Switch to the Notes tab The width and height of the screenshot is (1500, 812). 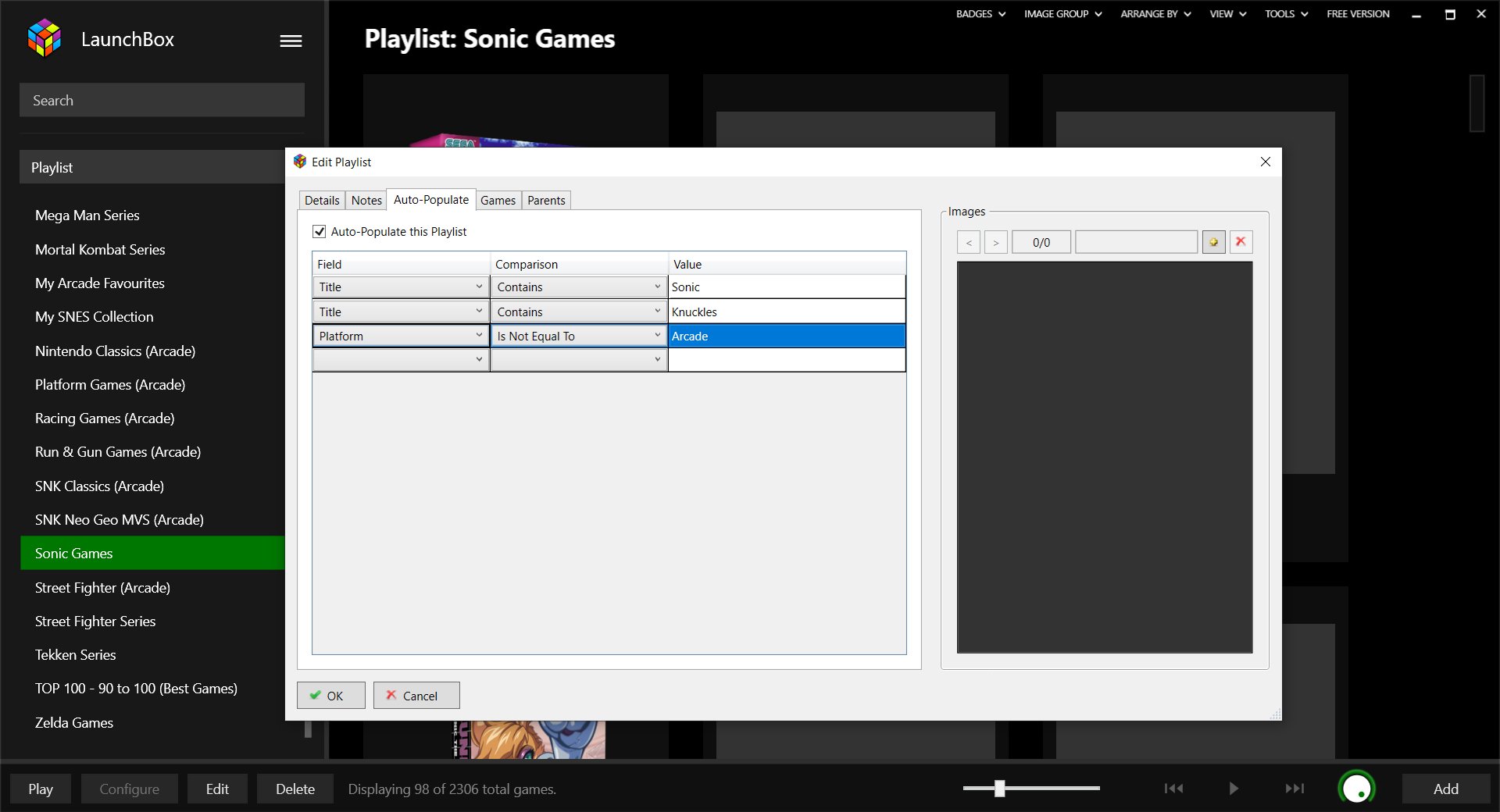[x=366, y=201]
